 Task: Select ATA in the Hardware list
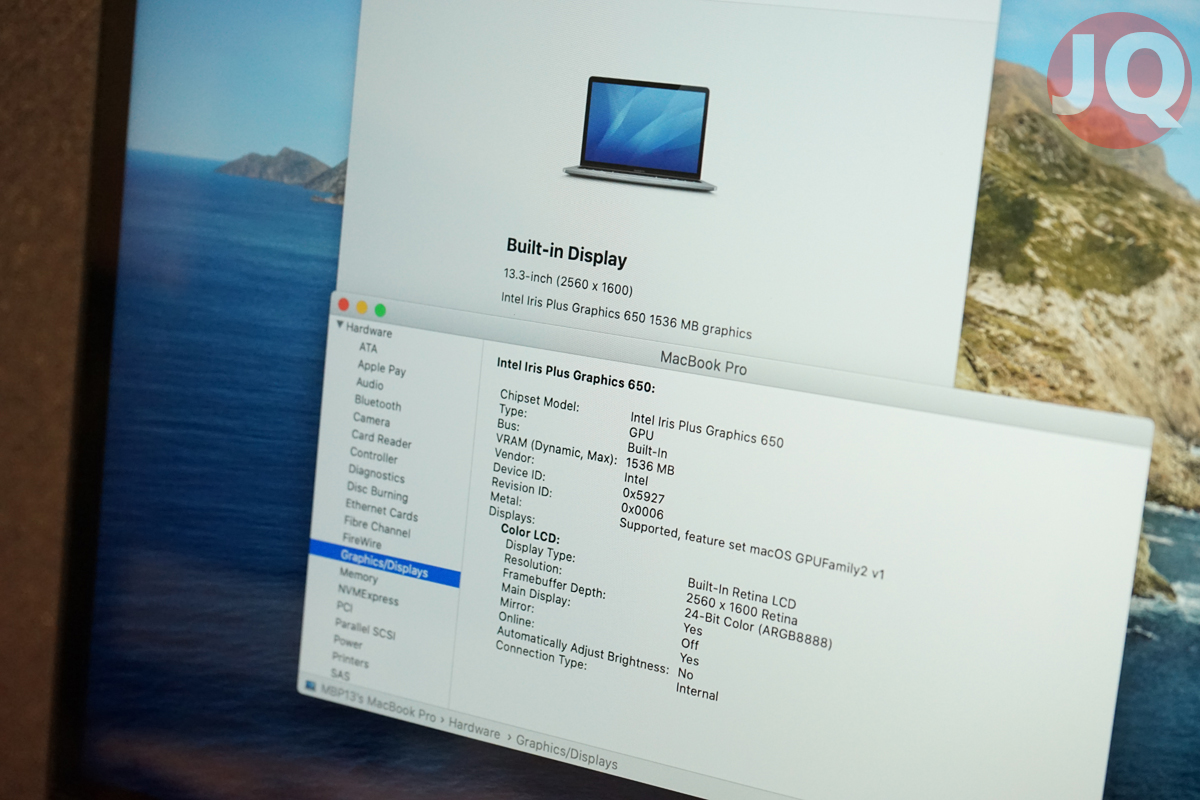coord(368,348)
